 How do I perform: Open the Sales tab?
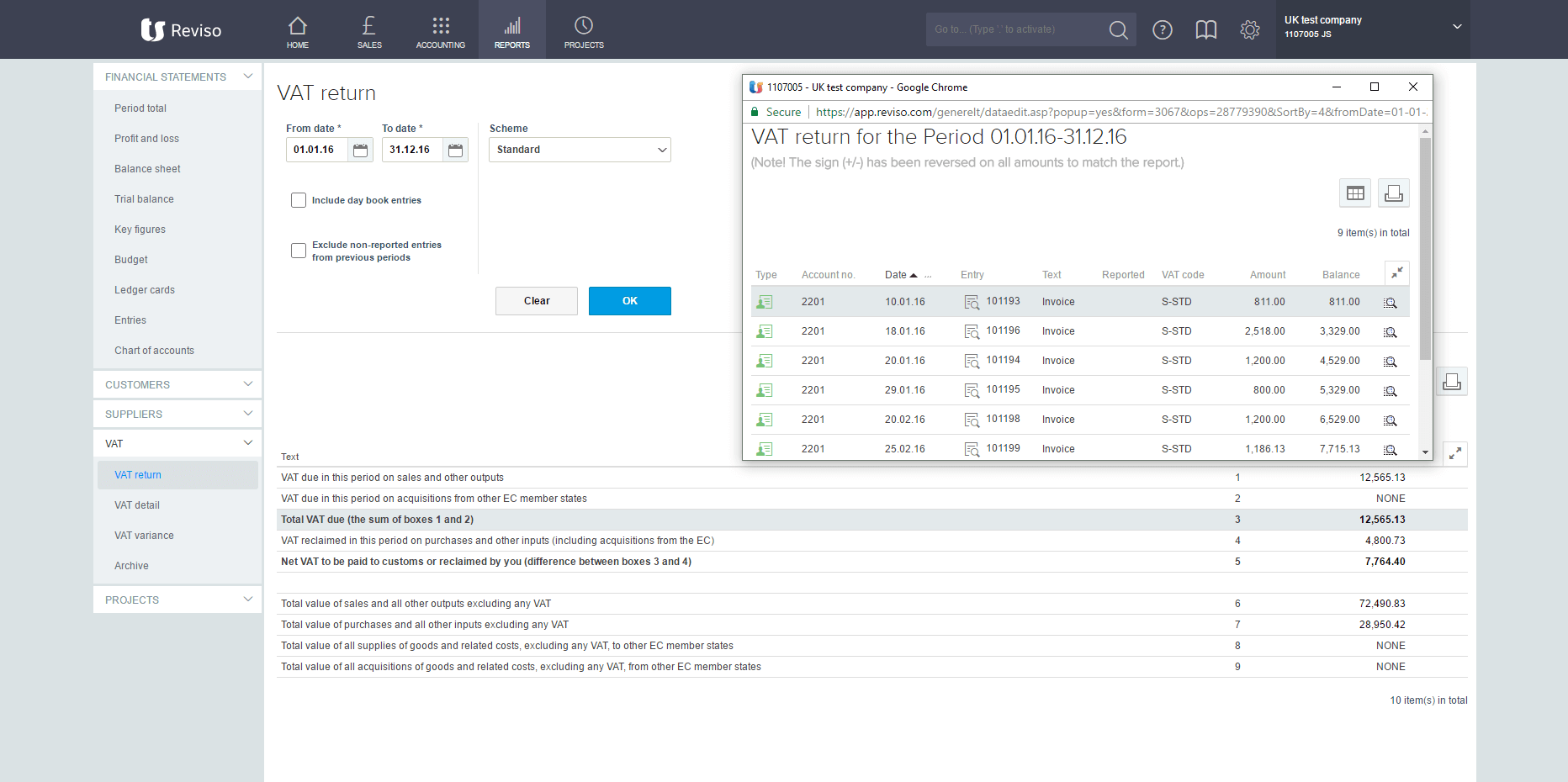pos(369,32)
